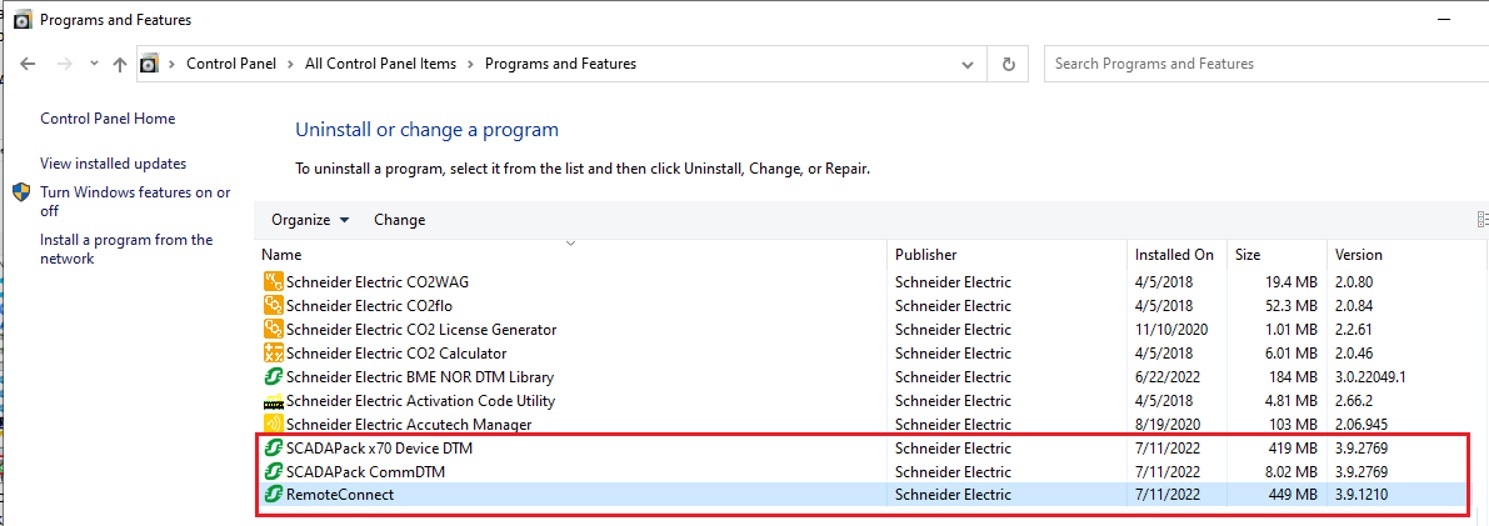The width and height of the screenshot is (1489, 526).
Task: Click the Up one level arrow
Action: (120, 64)
